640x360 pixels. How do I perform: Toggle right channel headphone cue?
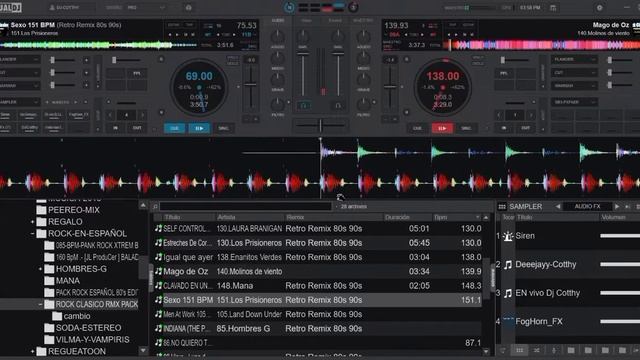(x=338, y=105)
